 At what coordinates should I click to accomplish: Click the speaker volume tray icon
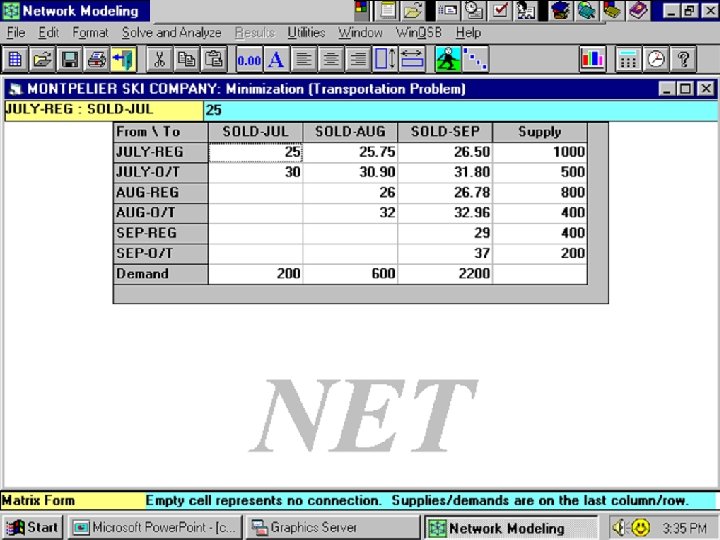click(x=620, y=528)
